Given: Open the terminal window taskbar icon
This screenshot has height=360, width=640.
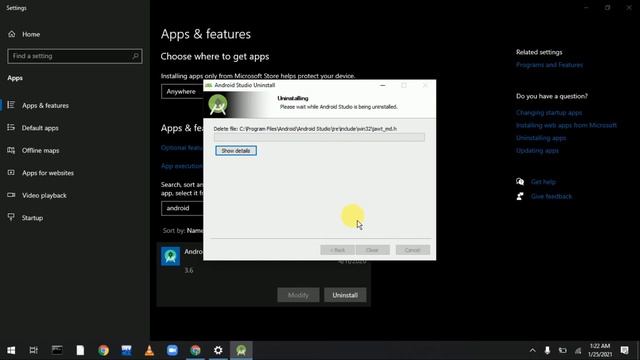Looking at the screenshot, I should pos(57,350).
